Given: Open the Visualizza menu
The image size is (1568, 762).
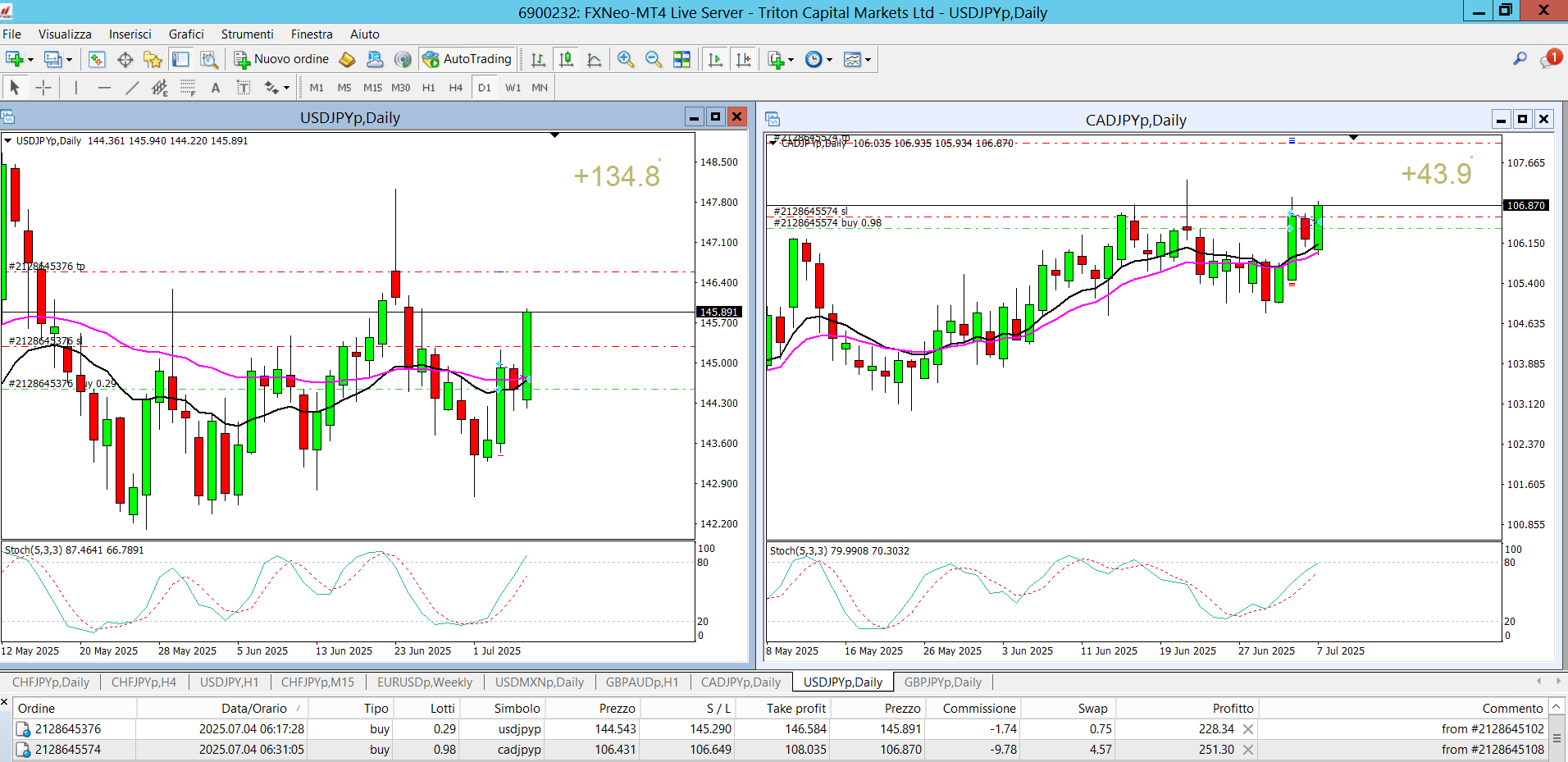Looking at the screenshot, I should coord(65,34).
